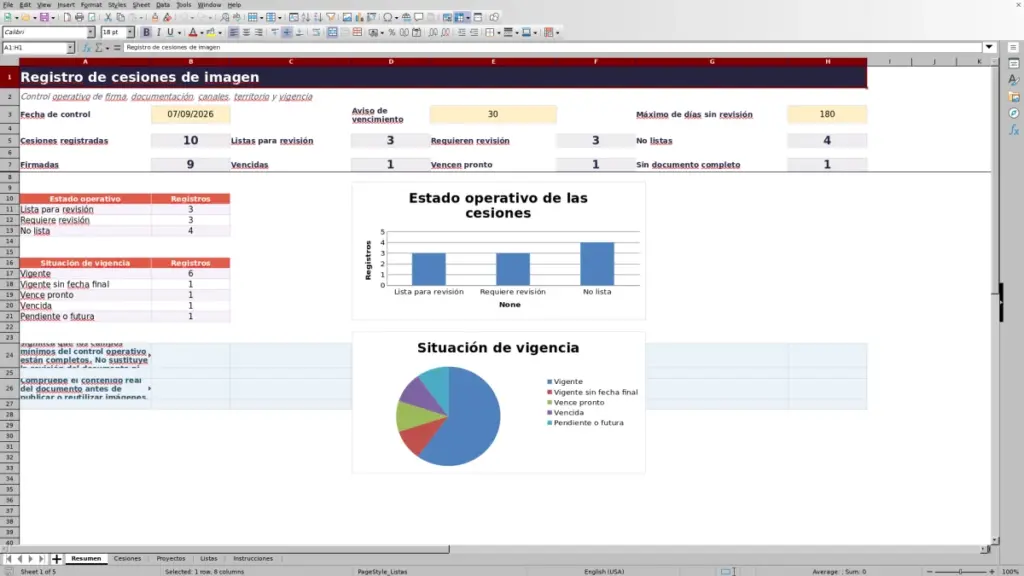
Task: Format as percent icon
Action: click(392, 33)
